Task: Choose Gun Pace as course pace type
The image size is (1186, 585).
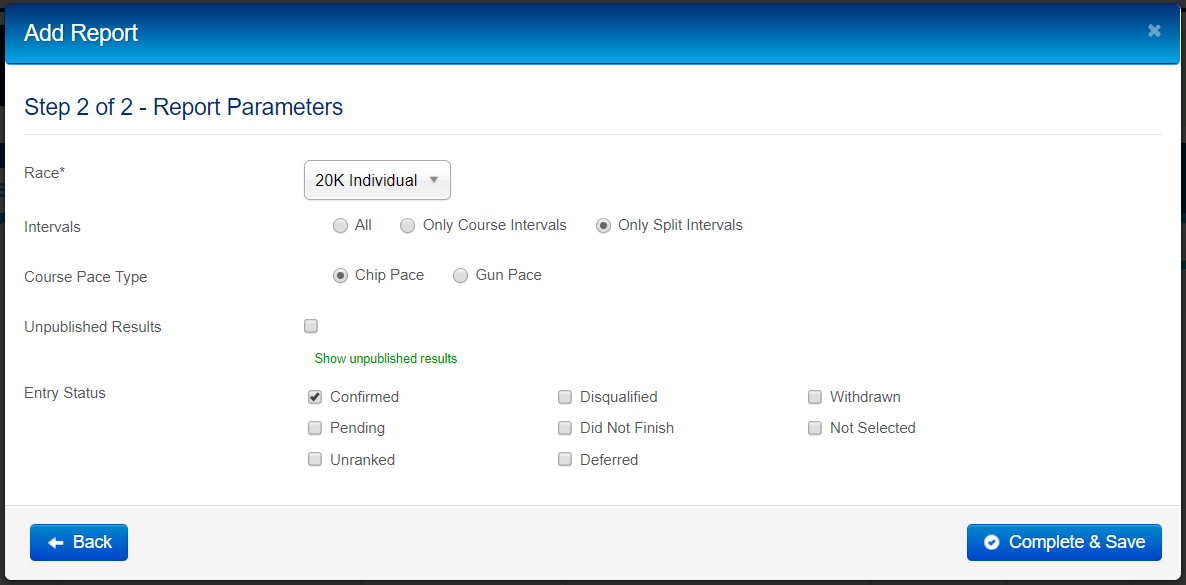Action: pos(461,275)
